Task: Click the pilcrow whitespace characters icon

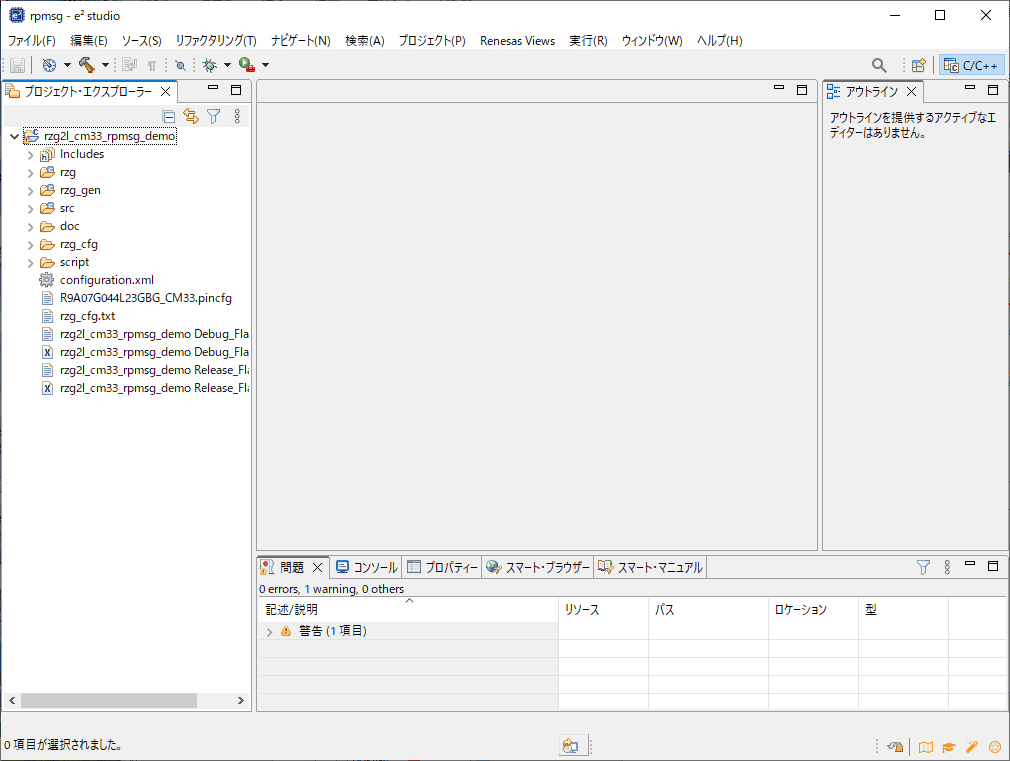Action: [x=152, y=65]
